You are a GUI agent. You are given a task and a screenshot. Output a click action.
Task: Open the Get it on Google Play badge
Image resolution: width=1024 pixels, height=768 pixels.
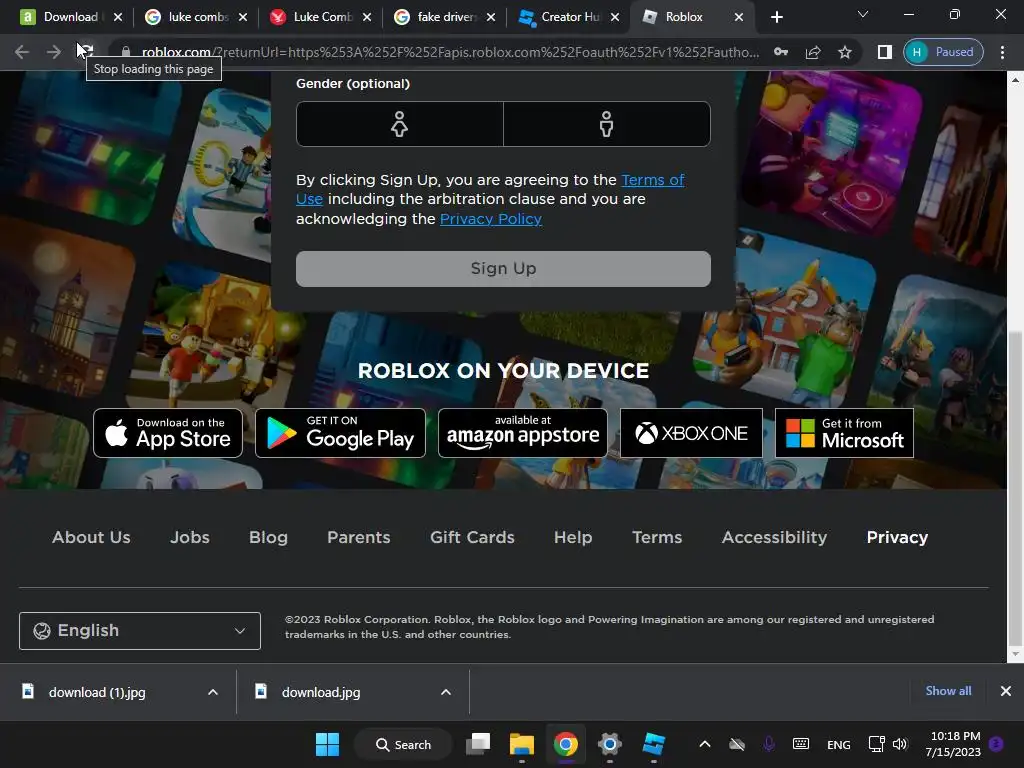340,433
